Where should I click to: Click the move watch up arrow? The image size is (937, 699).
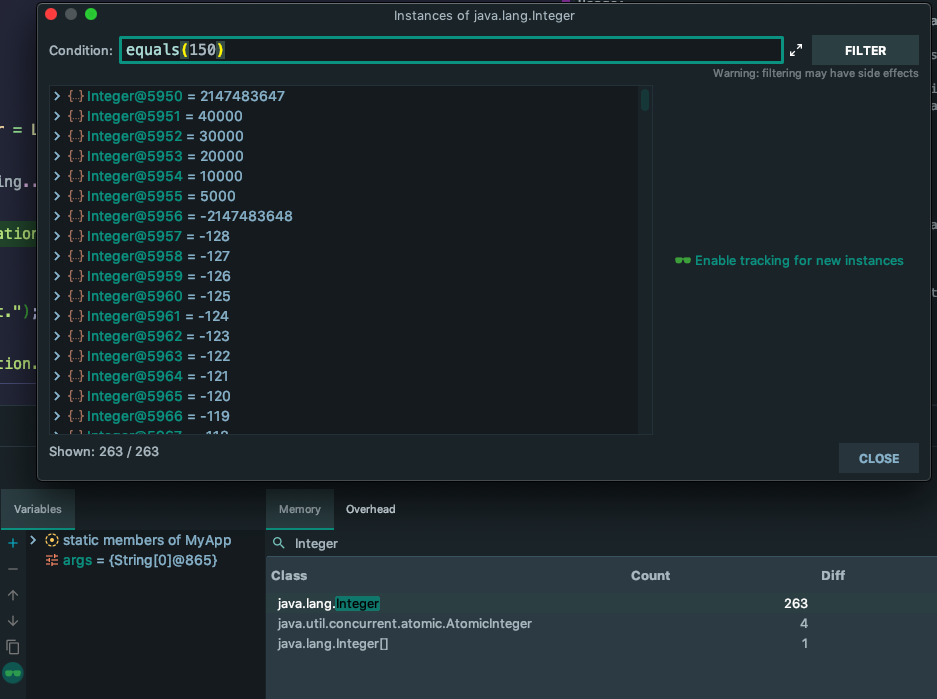pos(13,595)
